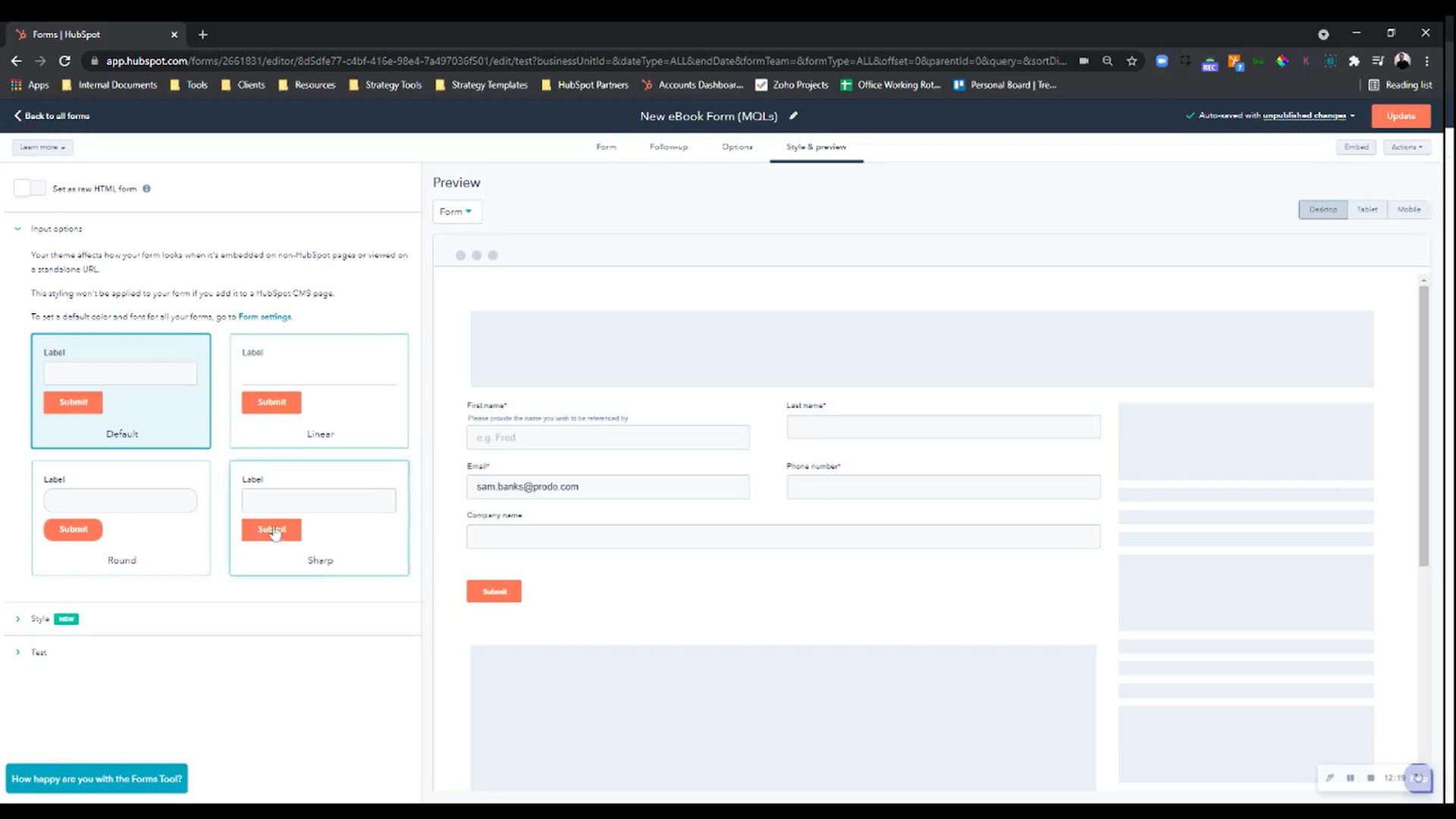Click the orange Update button
Image resolution: width=1456 pixels, height=819 pixels.
(1401, 116)
